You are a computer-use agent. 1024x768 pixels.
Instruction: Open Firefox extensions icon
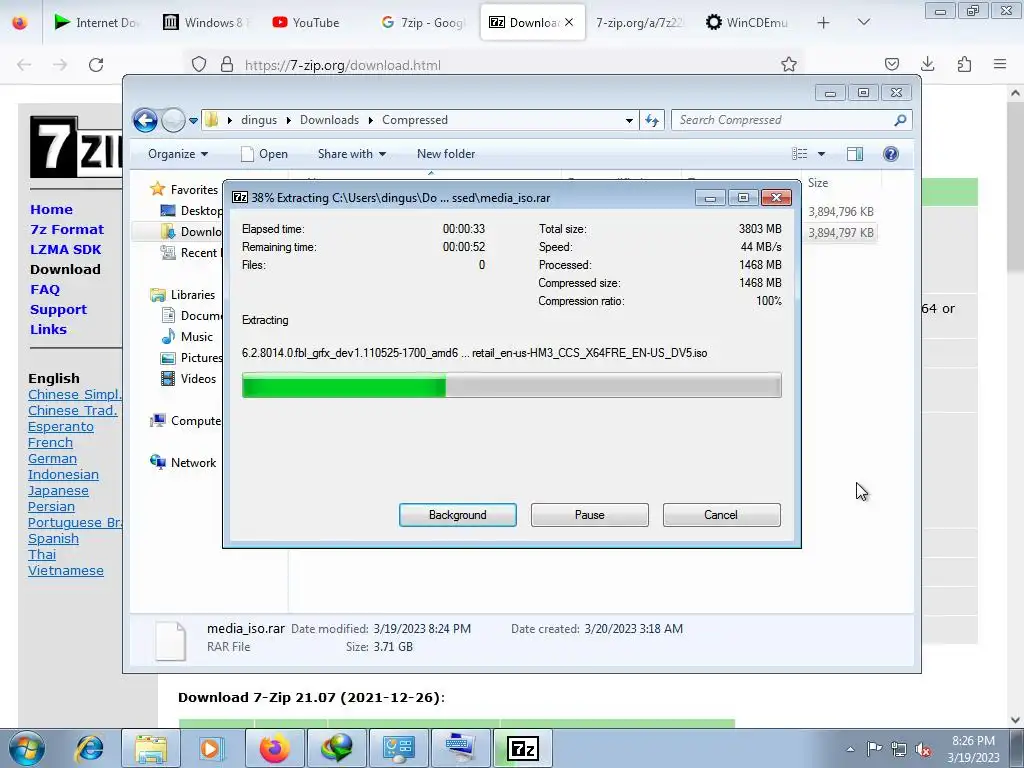pyautogui.click(x=964, y=64)
